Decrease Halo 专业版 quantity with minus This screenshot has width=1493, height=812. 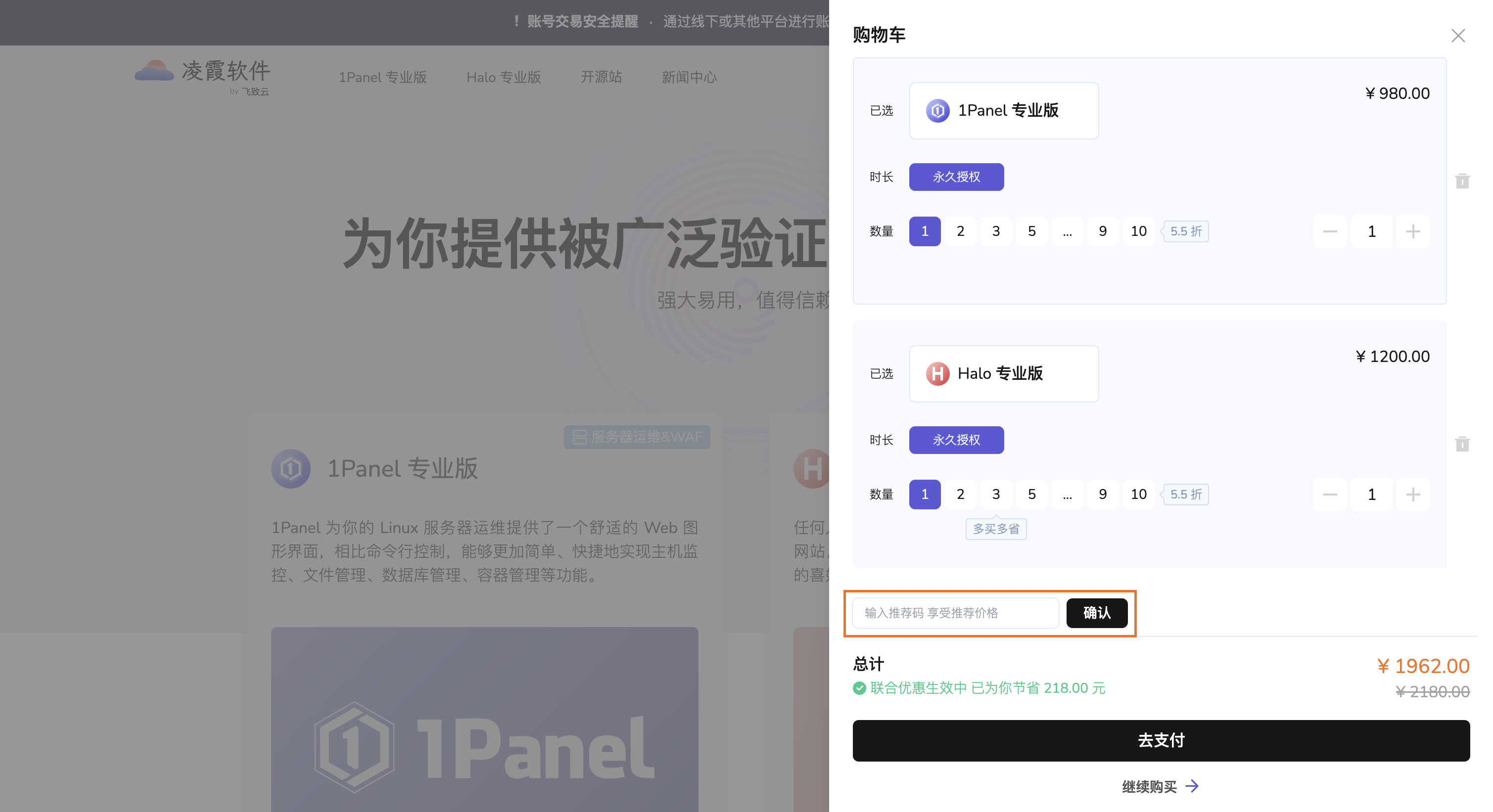tap(1330, 495)
